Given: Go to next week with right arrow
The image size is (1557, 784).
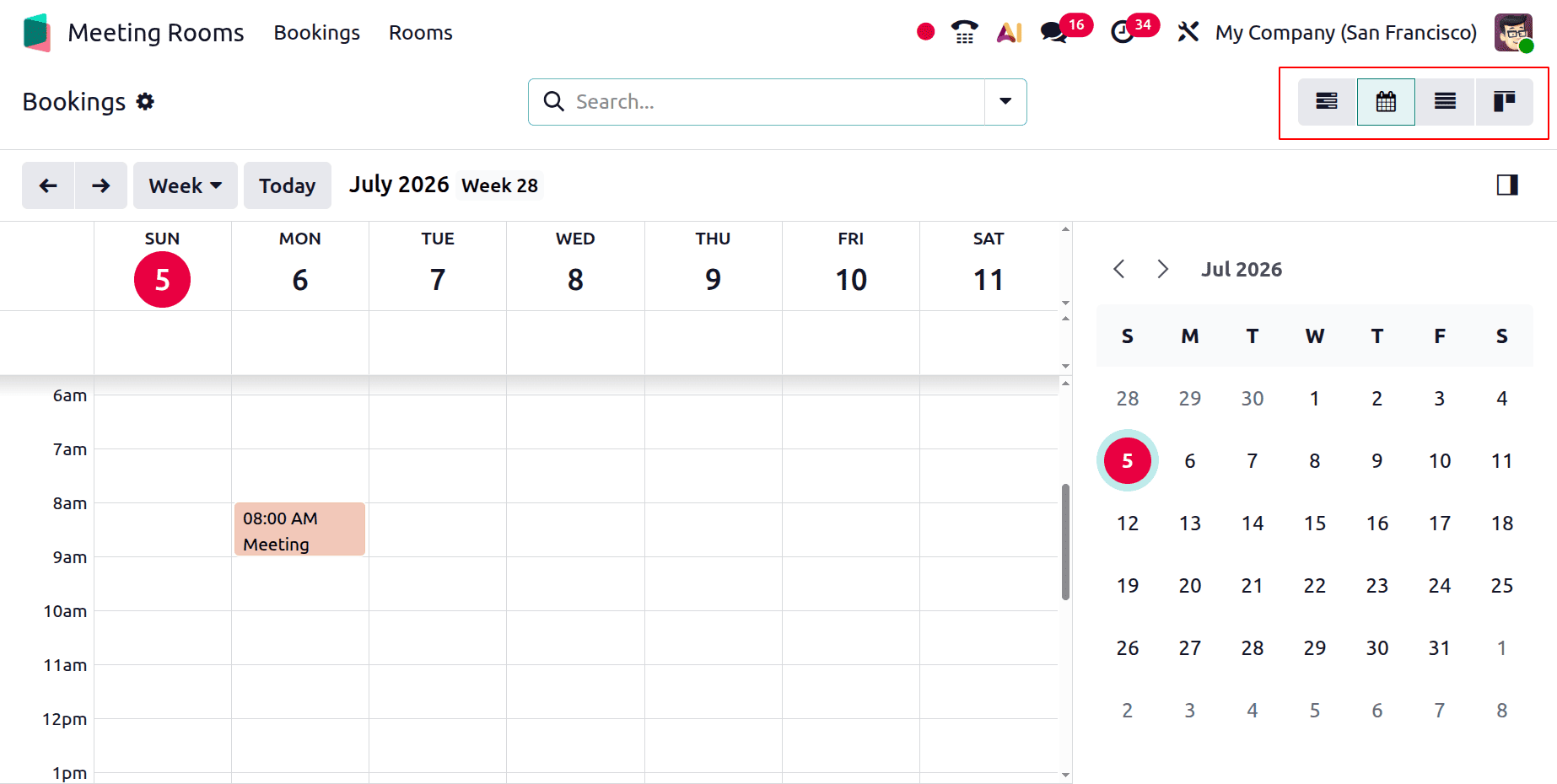Looking at the screenshot, I should [x=101, y=185].
